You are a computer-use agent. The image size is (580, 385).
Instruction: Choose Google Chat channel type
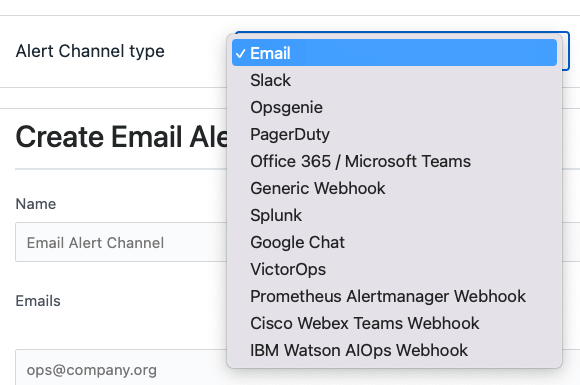(x=394, y=242)
